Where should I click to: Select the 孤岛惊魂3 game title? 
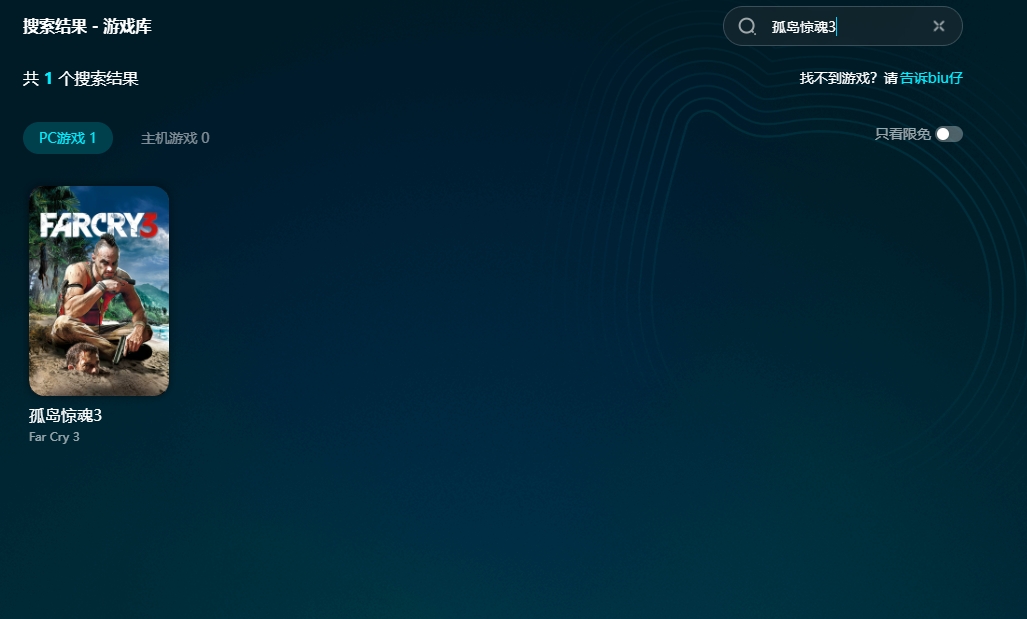pyautogui.click(x=65, y=415)
